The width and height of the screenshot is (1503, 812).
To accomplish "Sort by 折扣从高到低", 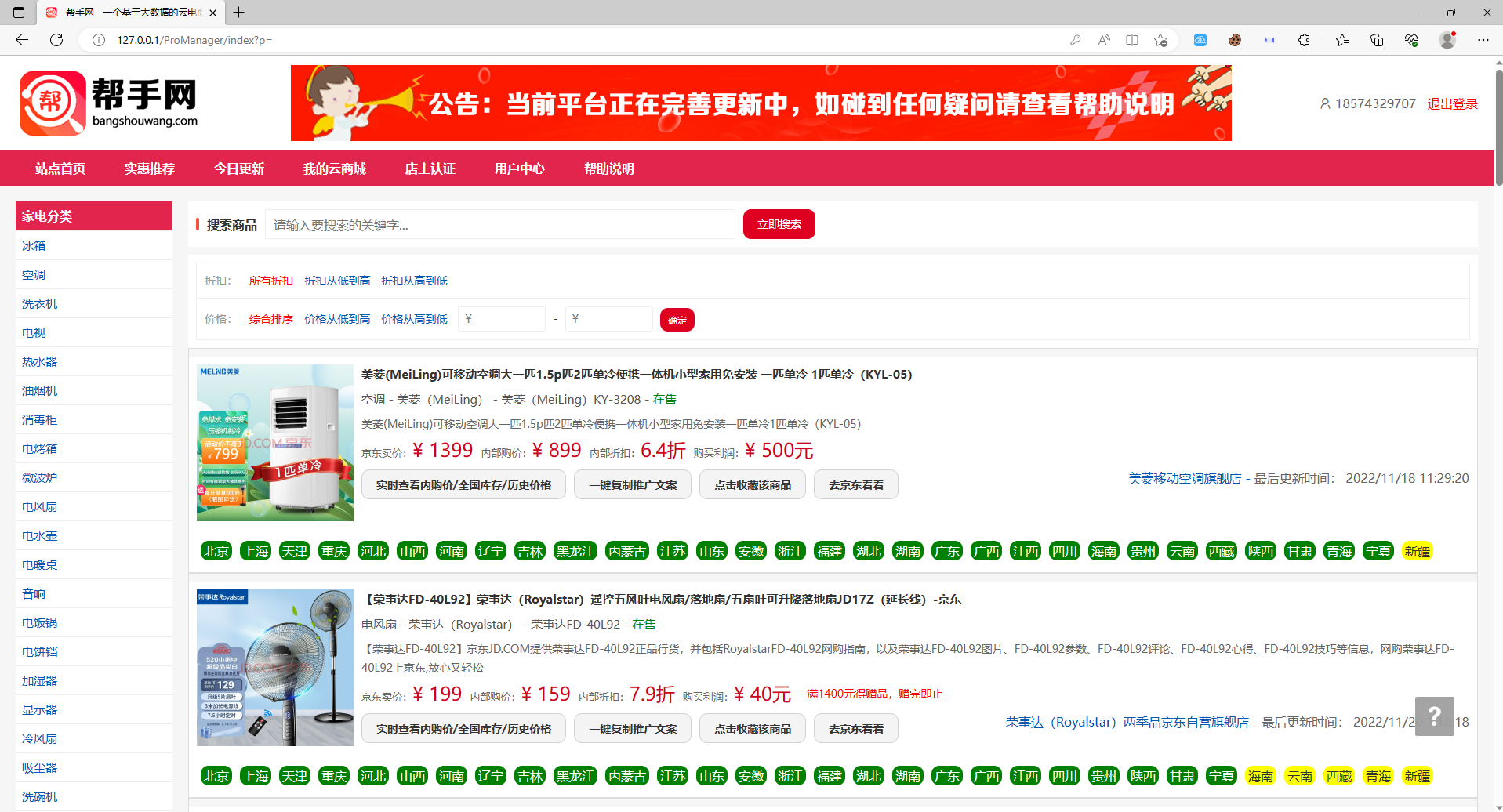I will click(414, 281).
